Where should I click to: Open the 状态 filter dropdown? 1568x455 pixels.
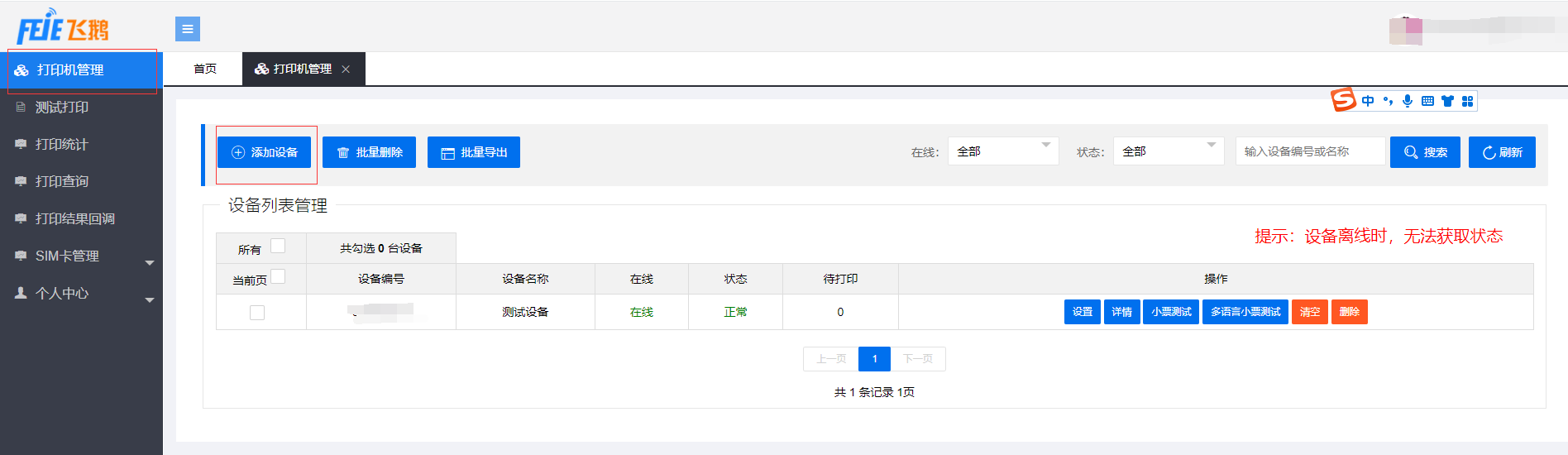pos(1168,151)
